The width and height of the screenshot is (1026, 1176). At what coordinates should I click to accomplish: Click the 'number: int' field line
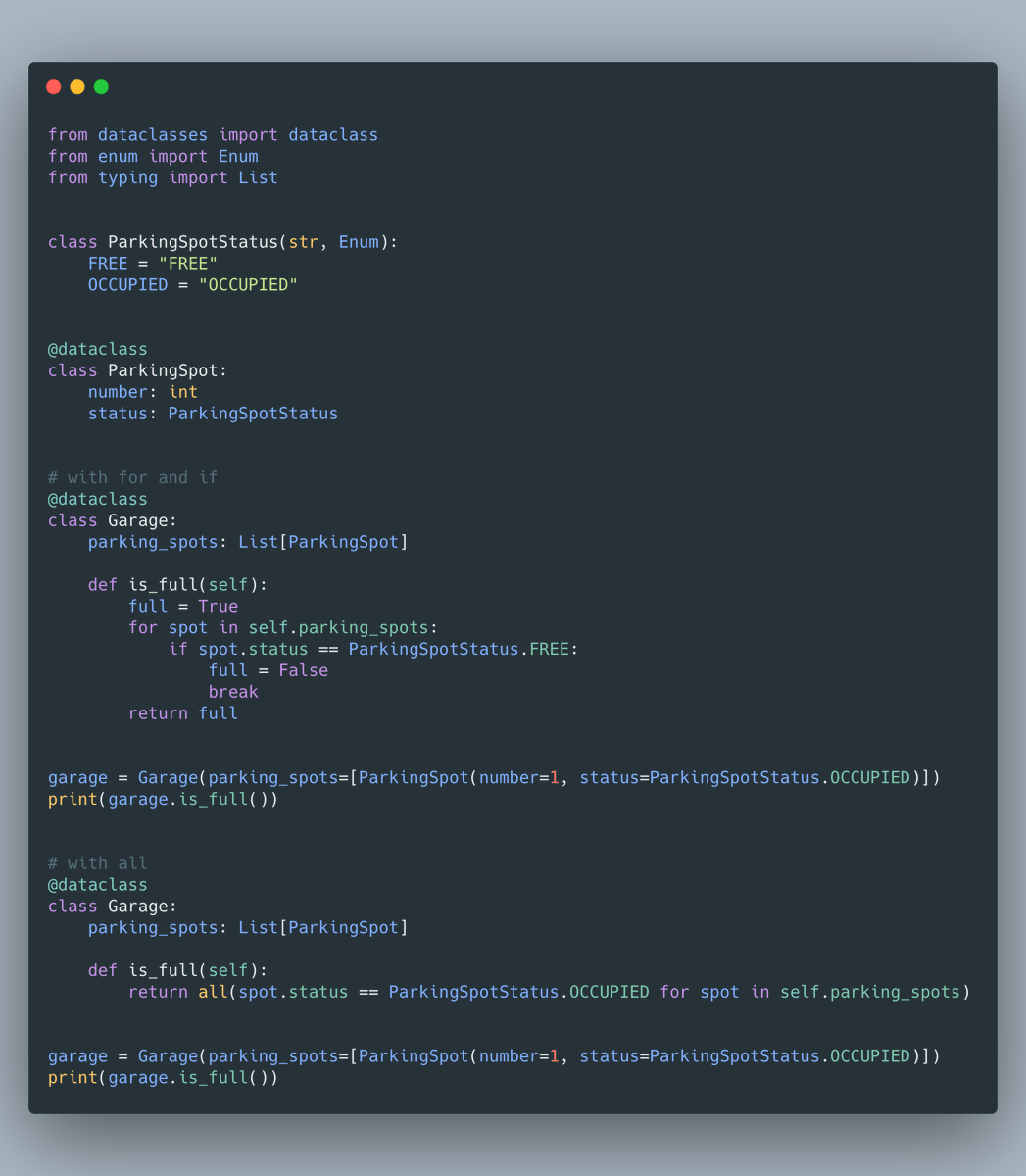tap(143, 392)
